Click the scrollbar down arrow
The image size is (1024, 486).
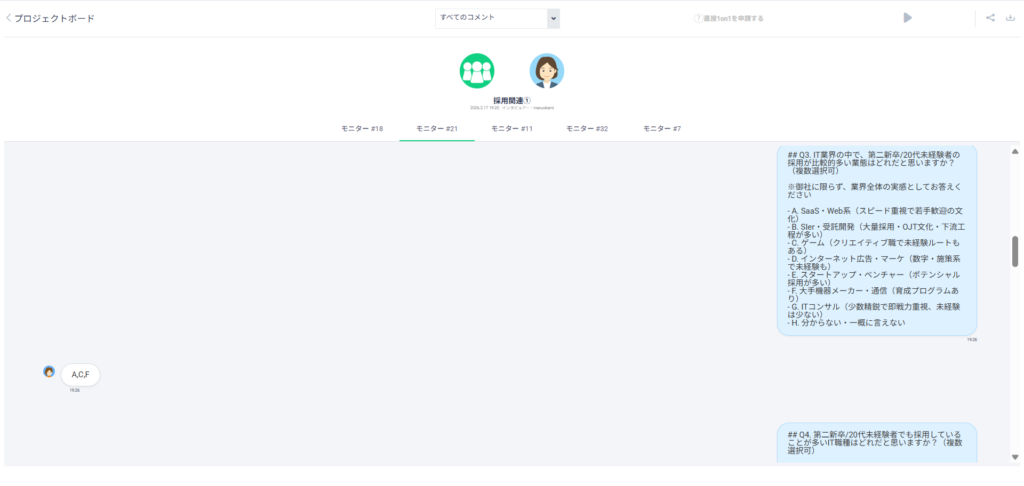(x=1015, y=457)
